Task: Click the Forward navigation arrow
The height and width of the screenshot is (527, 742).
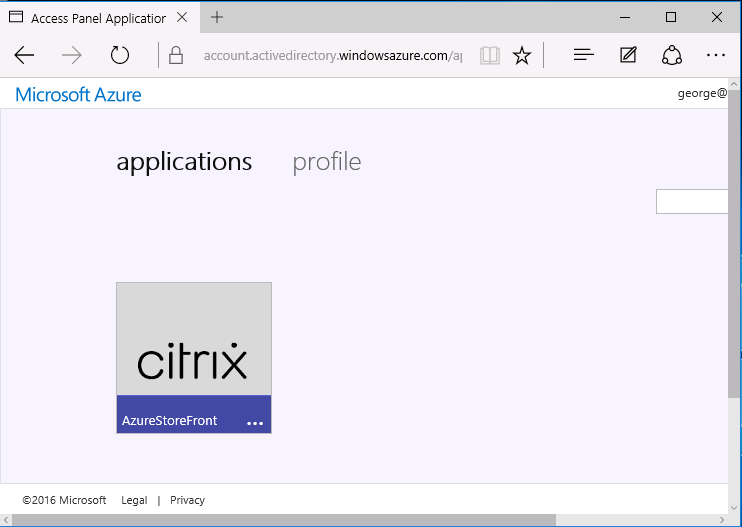Action: point(72,56)
